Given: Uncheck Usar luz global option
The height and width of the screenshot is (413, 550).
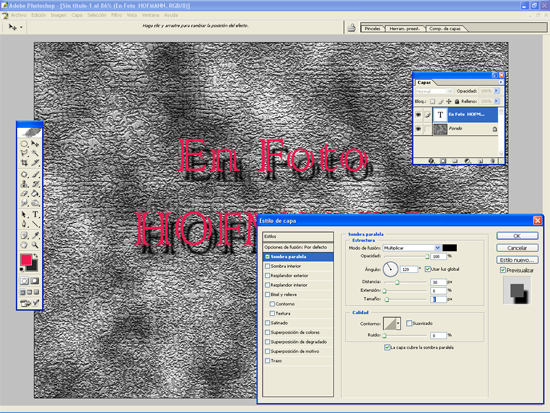Looking at the screenshot, I should (428, 269).
